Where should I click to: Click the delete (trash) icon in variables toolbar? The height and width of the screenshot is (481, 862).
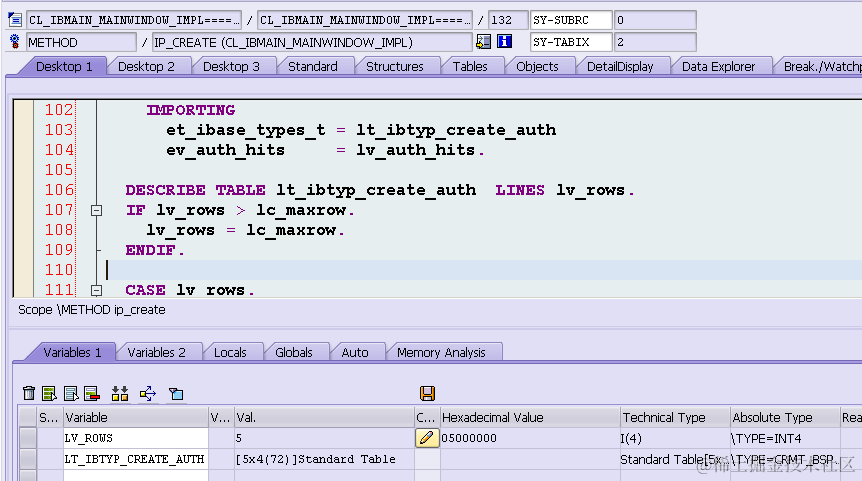coord(29,393)
